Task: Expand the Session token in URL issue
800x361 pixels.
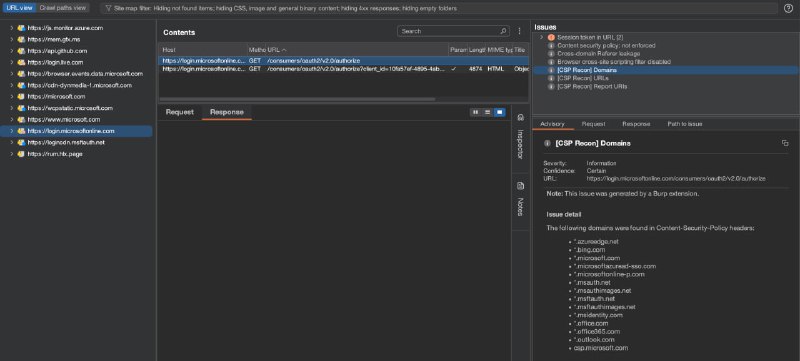Action: click(541, 38)
